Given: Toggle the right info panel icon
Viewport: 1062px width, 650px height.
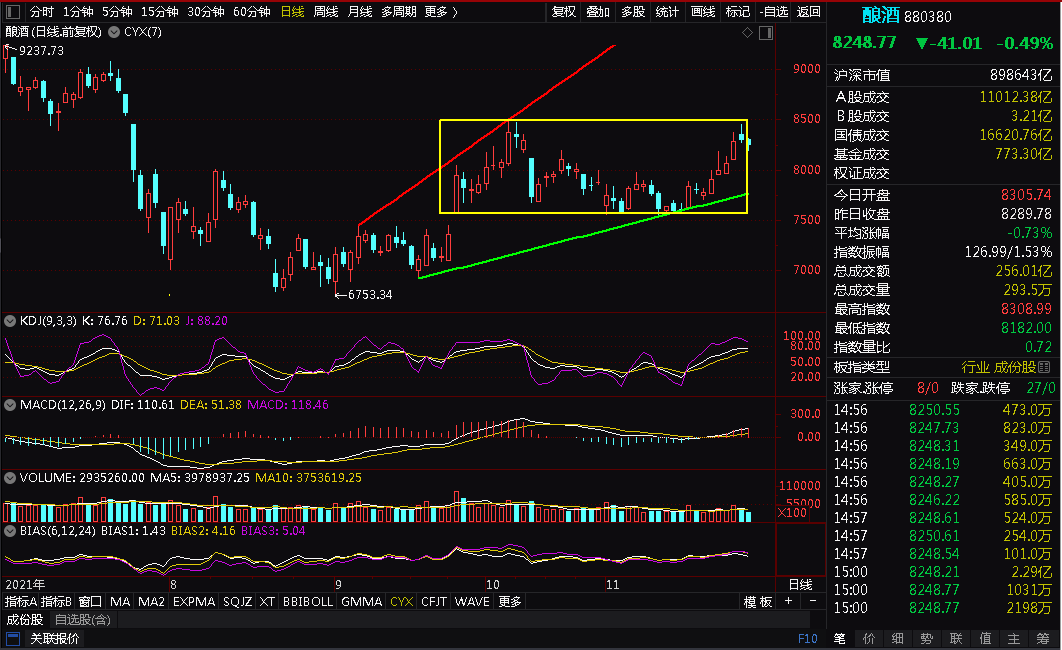Looking at the screenshot, I should (766, 32).
